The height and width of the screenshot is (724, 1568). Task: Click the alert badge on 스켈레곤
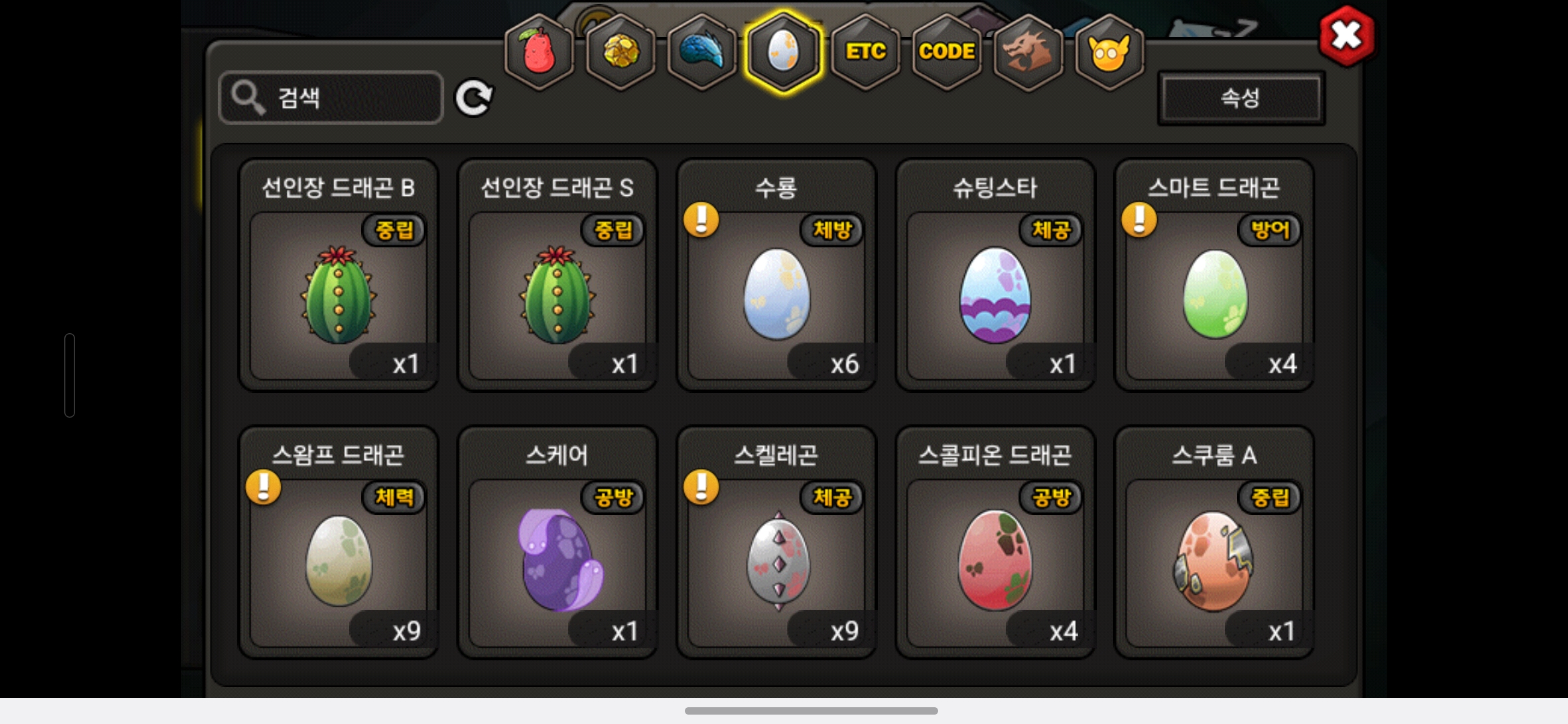coord(701,487)
